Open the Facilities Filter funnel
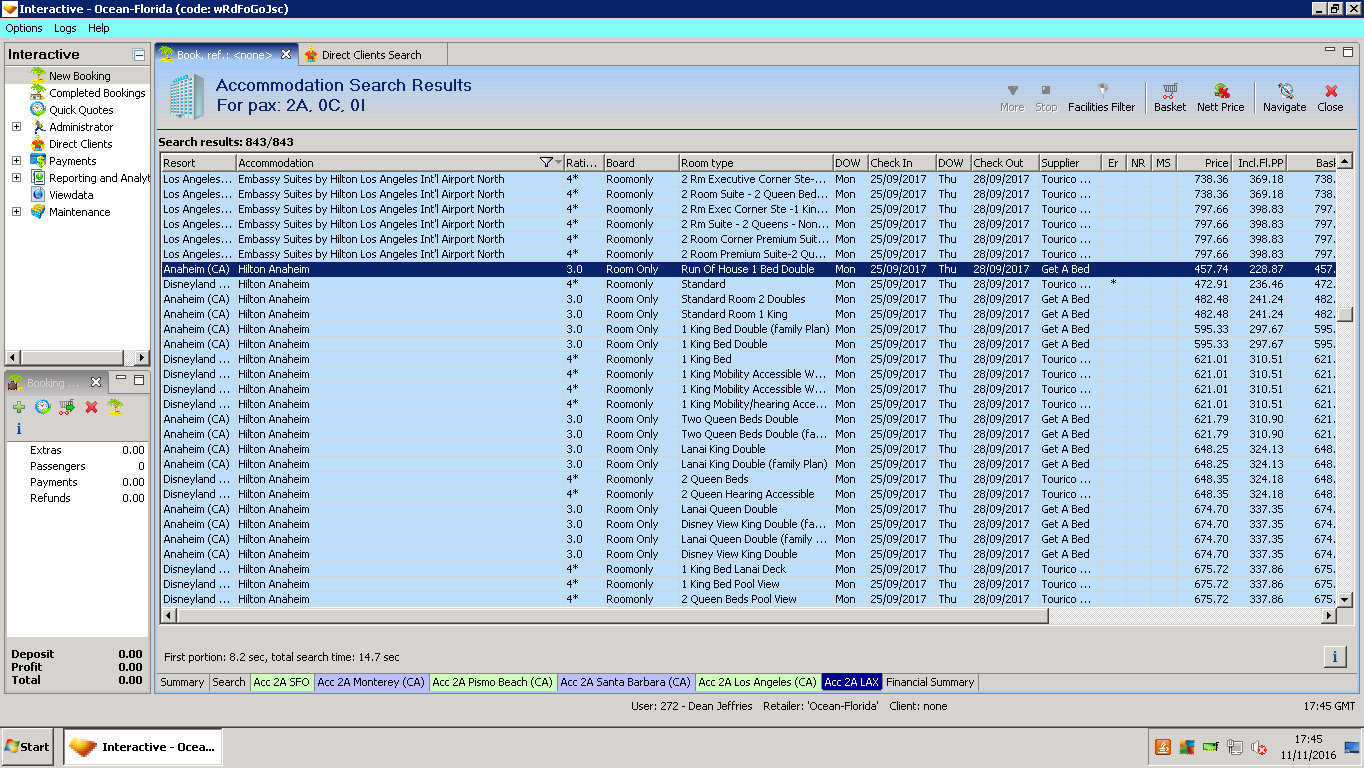 [1101, 97]
